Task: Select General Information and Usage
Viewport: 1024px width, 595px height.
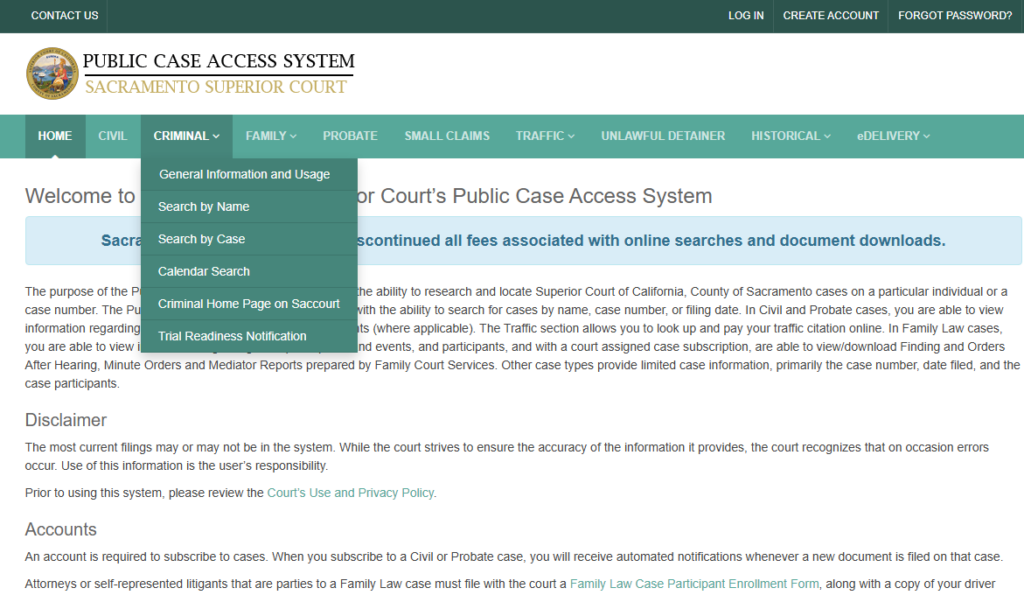Action: coord(244,174)
